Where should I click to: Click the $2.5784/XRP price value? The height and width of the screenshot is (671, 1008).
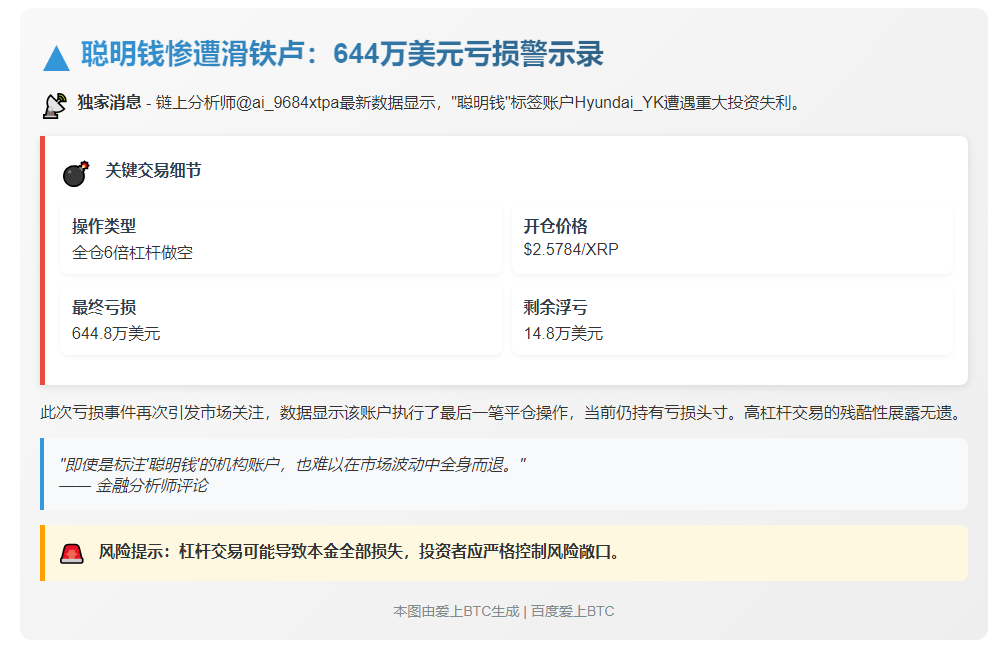coord(571,249)
